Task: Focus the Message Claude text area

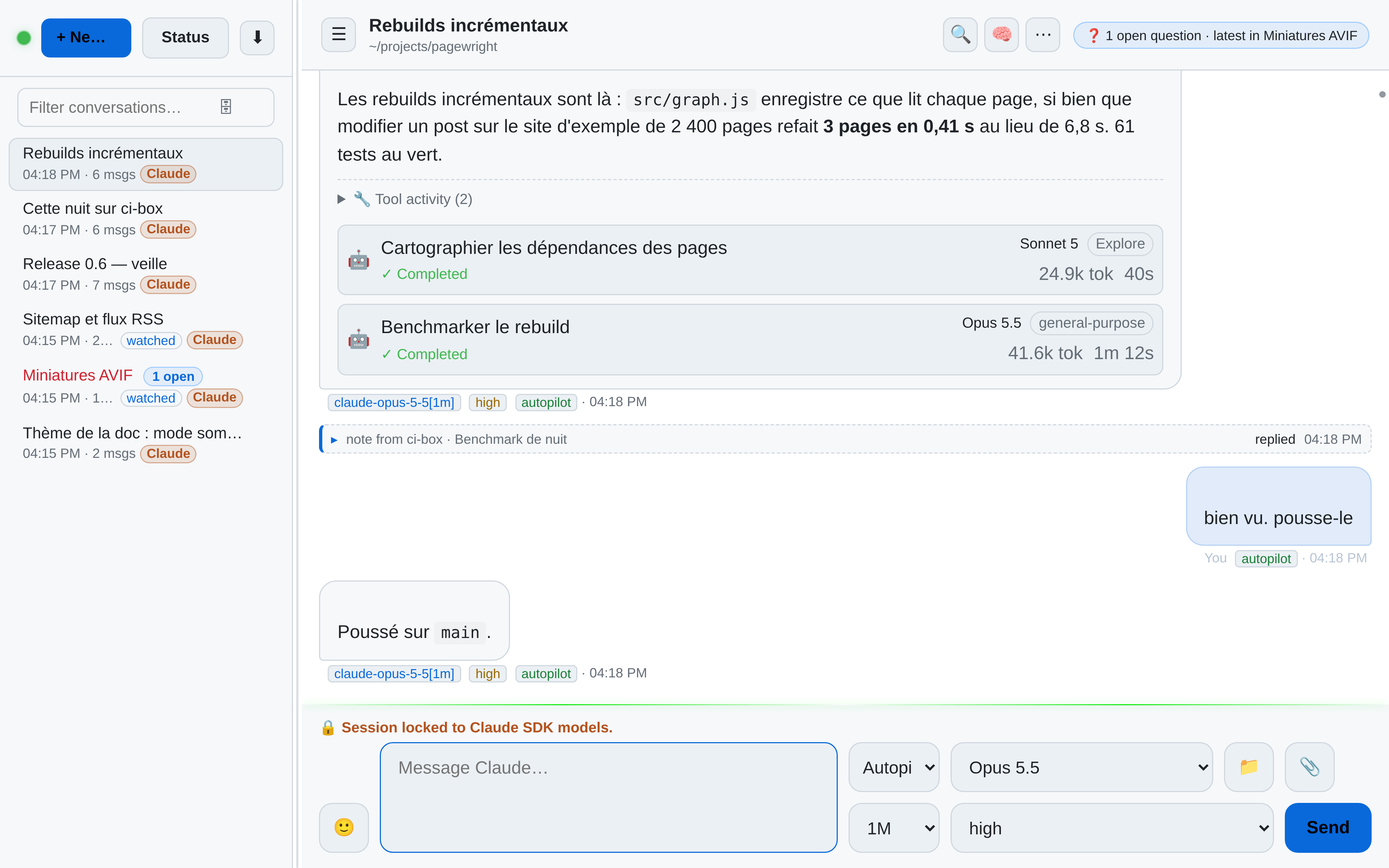Action: click(x=608, y=797)
